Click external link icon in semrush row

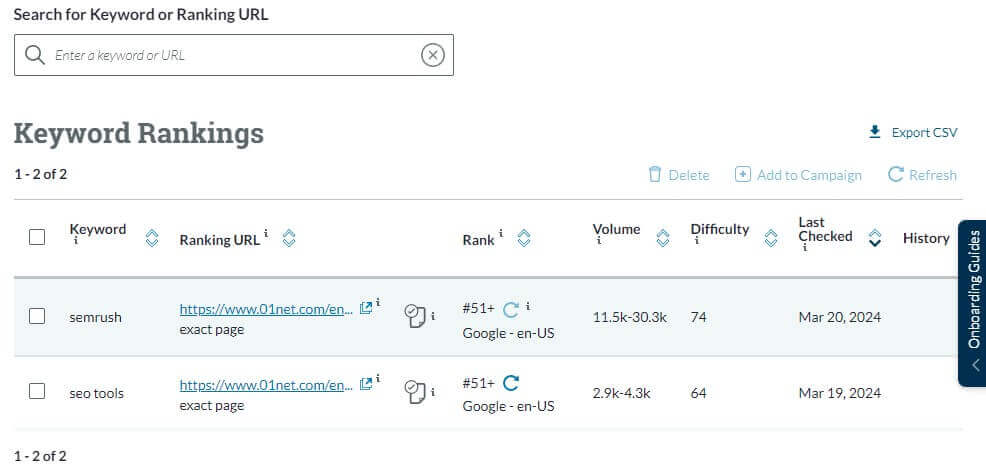point(365,308)
